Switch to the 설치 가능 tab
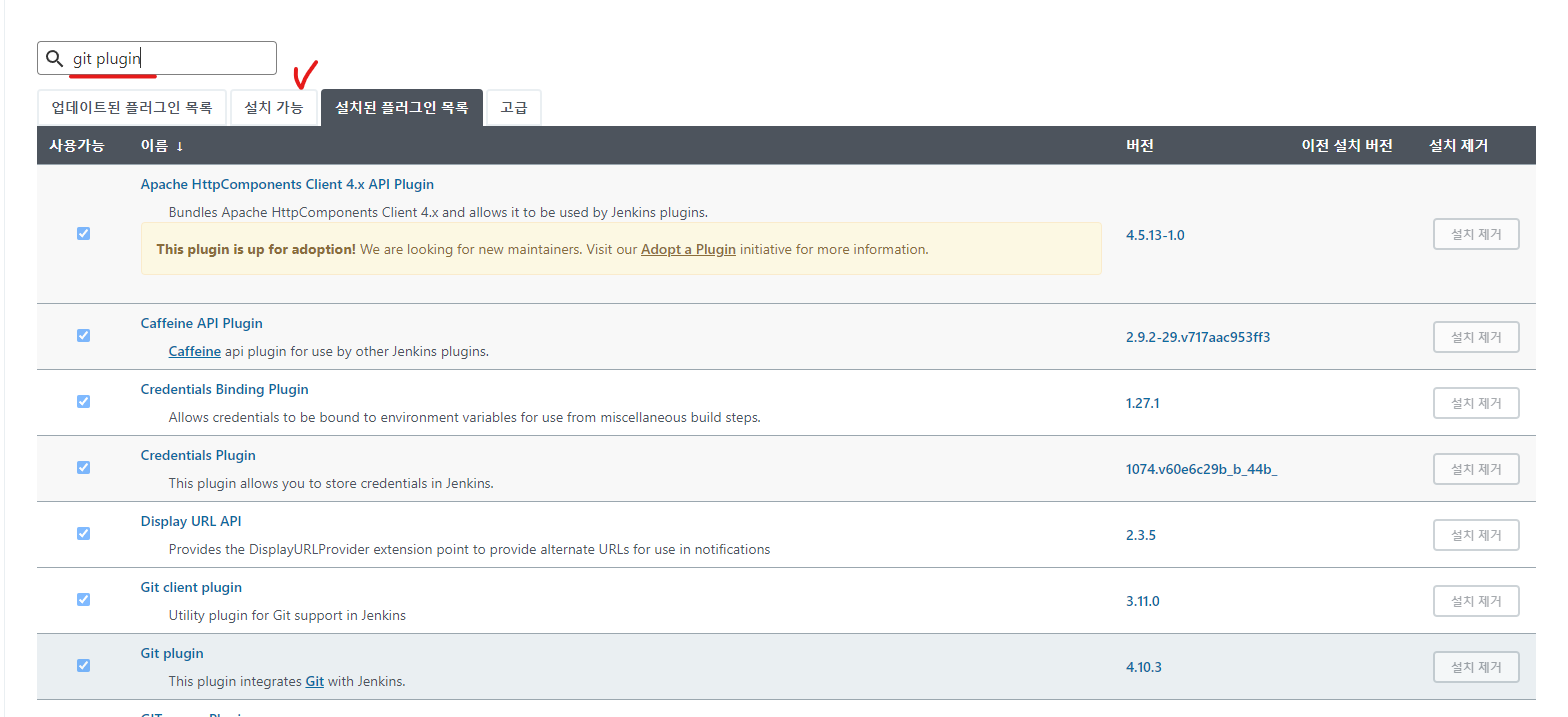 pos(274,107)
